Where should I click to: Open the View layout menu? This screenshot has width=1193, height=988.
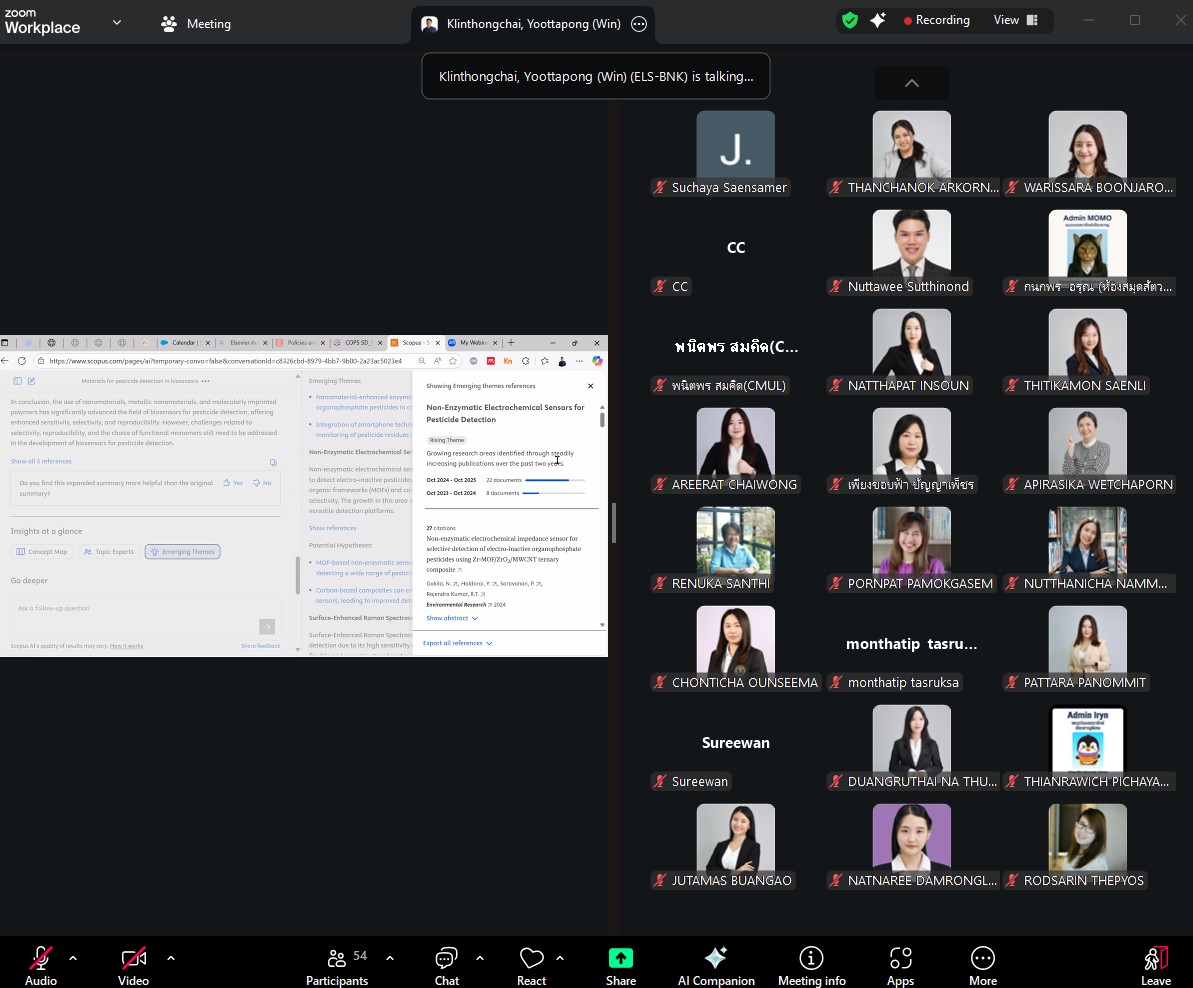point(1015,20)
